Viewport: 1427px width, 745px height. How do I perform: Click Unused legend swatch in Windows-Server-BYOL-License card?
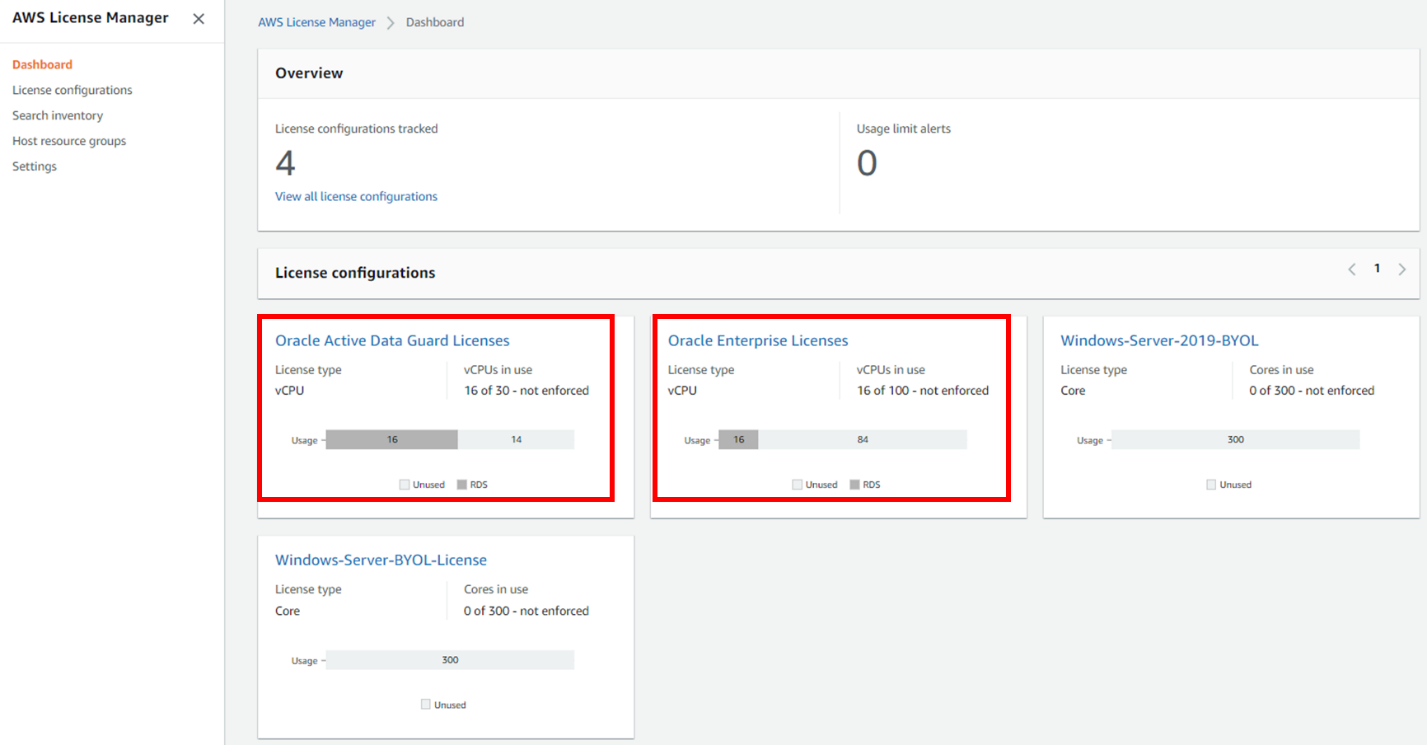(426, 705)
